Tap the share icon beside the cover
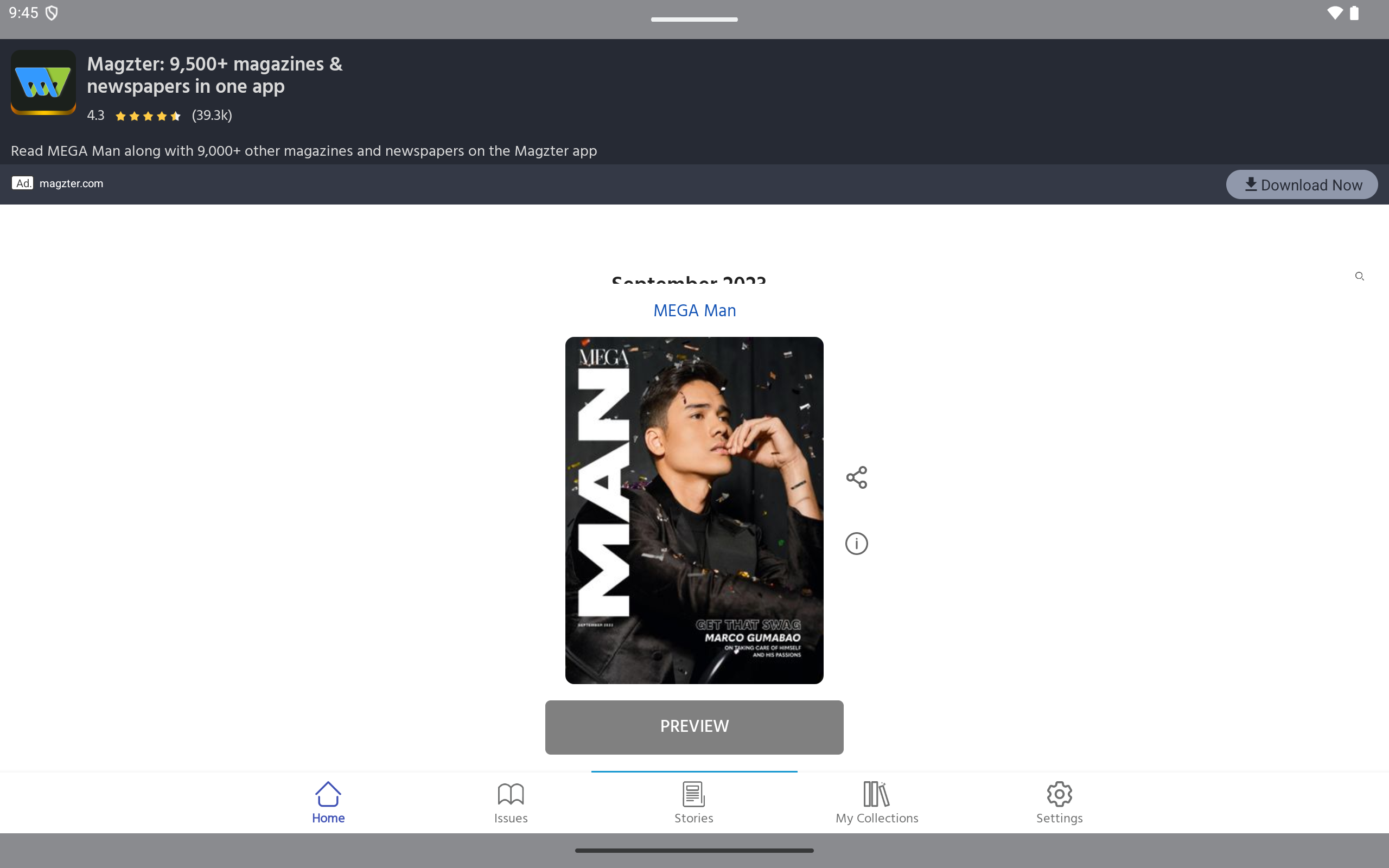Screen dimensions: 1389x868 (x=856, y=477)
